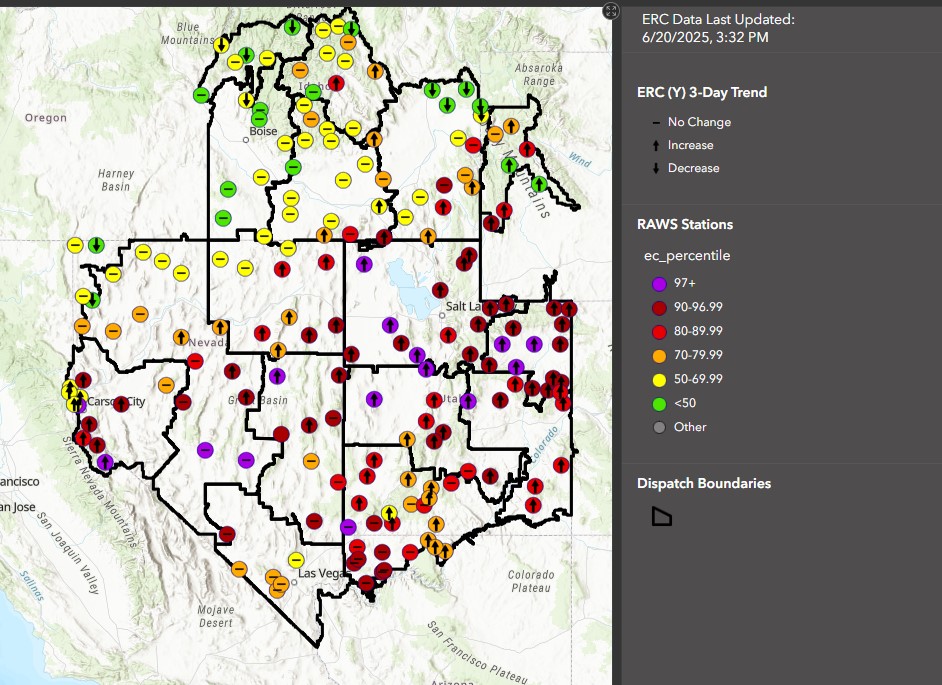942x685 pixels.
Task: Open dark red station on Great Salt Lake's east shore
Action: 440,290
